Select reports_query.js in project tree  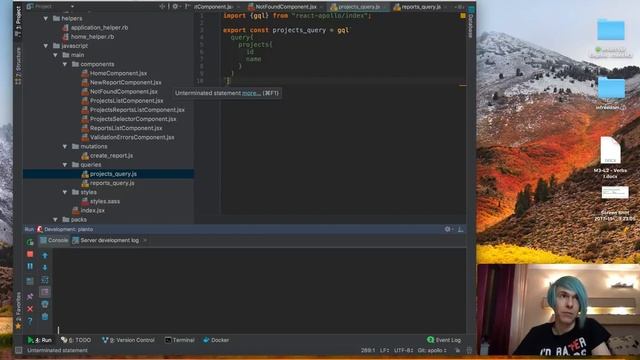tap(112, 183)
